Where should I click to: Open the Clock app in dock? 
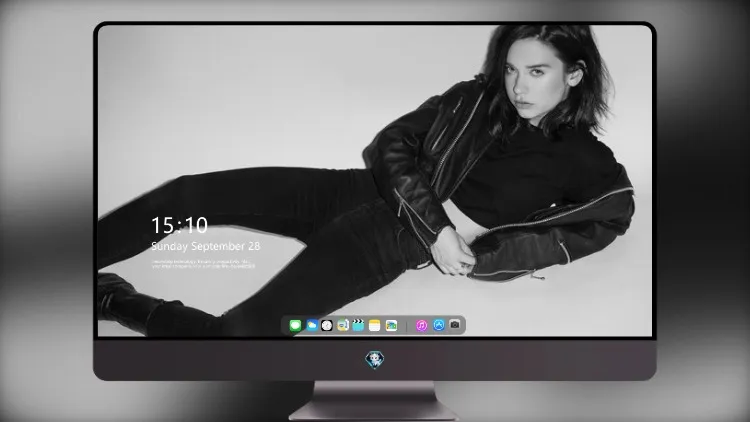pyautogui.click(x=327, y=325)
